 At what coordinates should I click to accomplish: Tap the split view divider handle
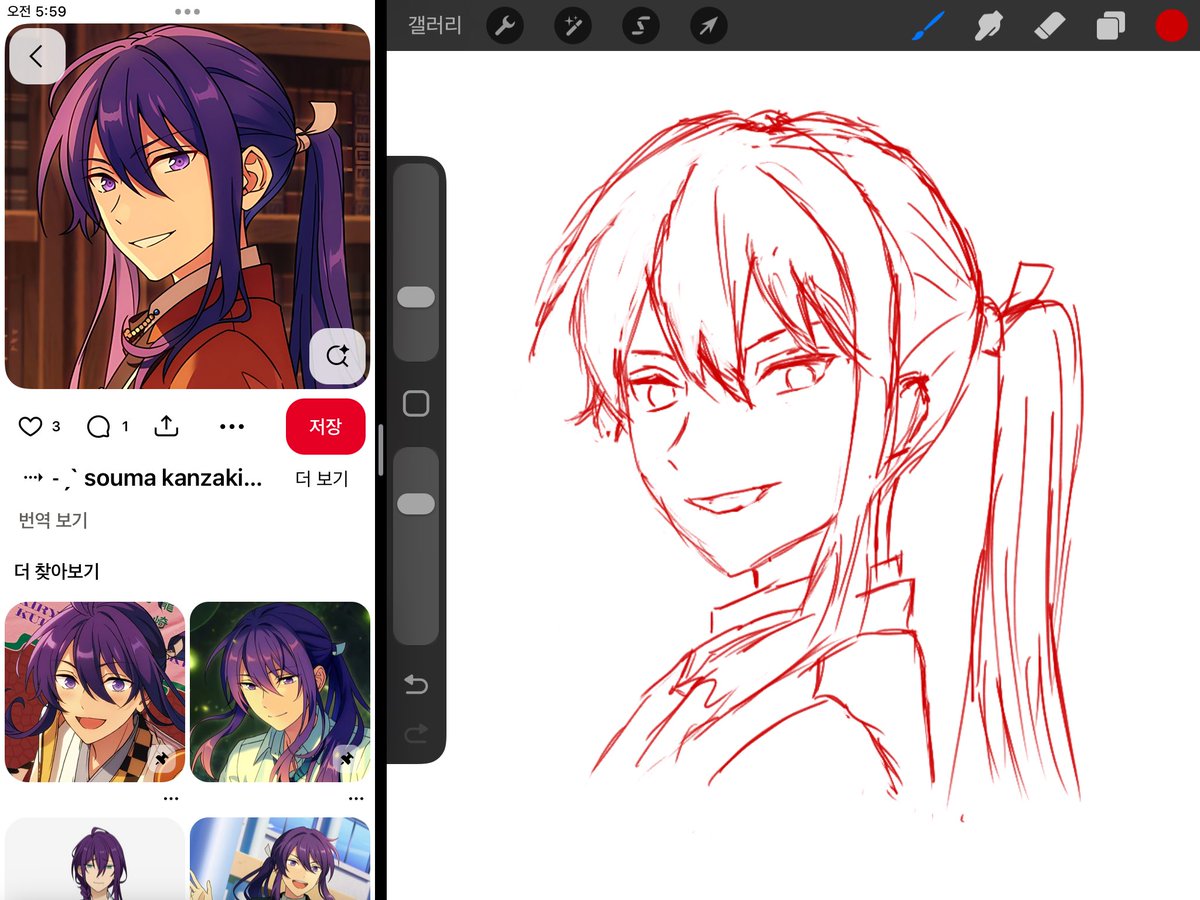[x=379, y=450]
